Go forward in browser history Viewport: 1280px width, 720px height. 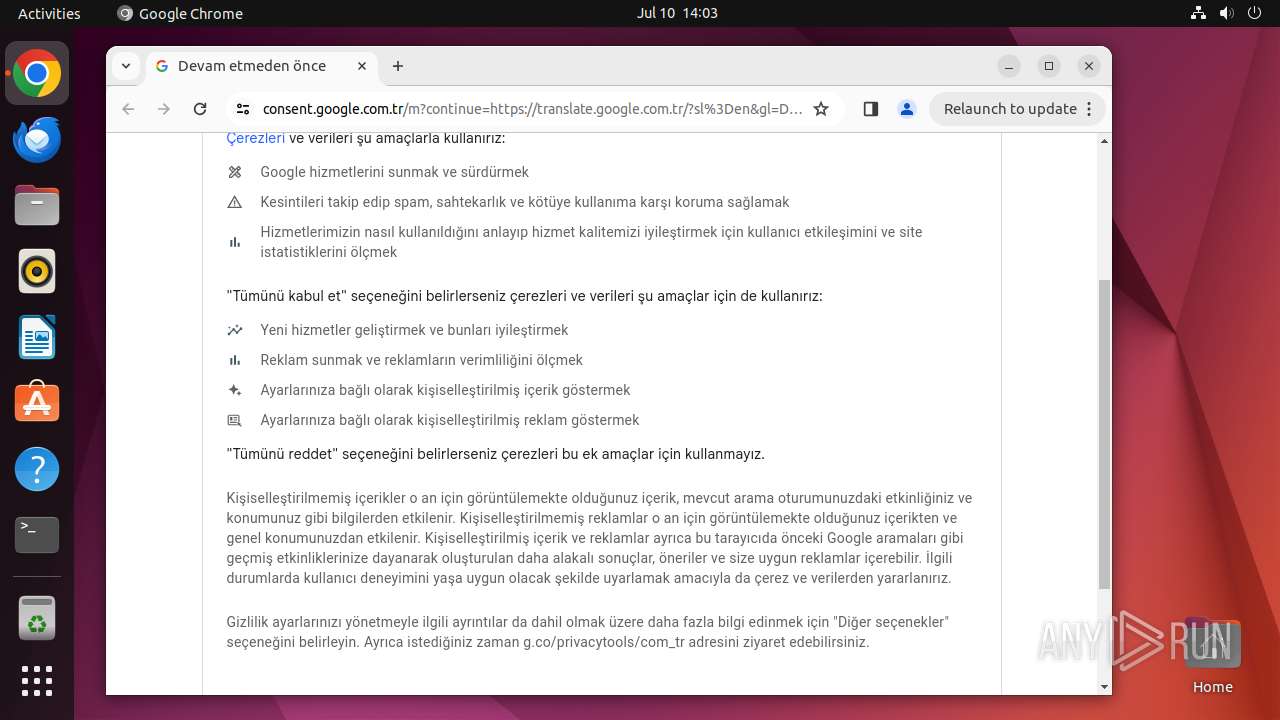point(164,109)
